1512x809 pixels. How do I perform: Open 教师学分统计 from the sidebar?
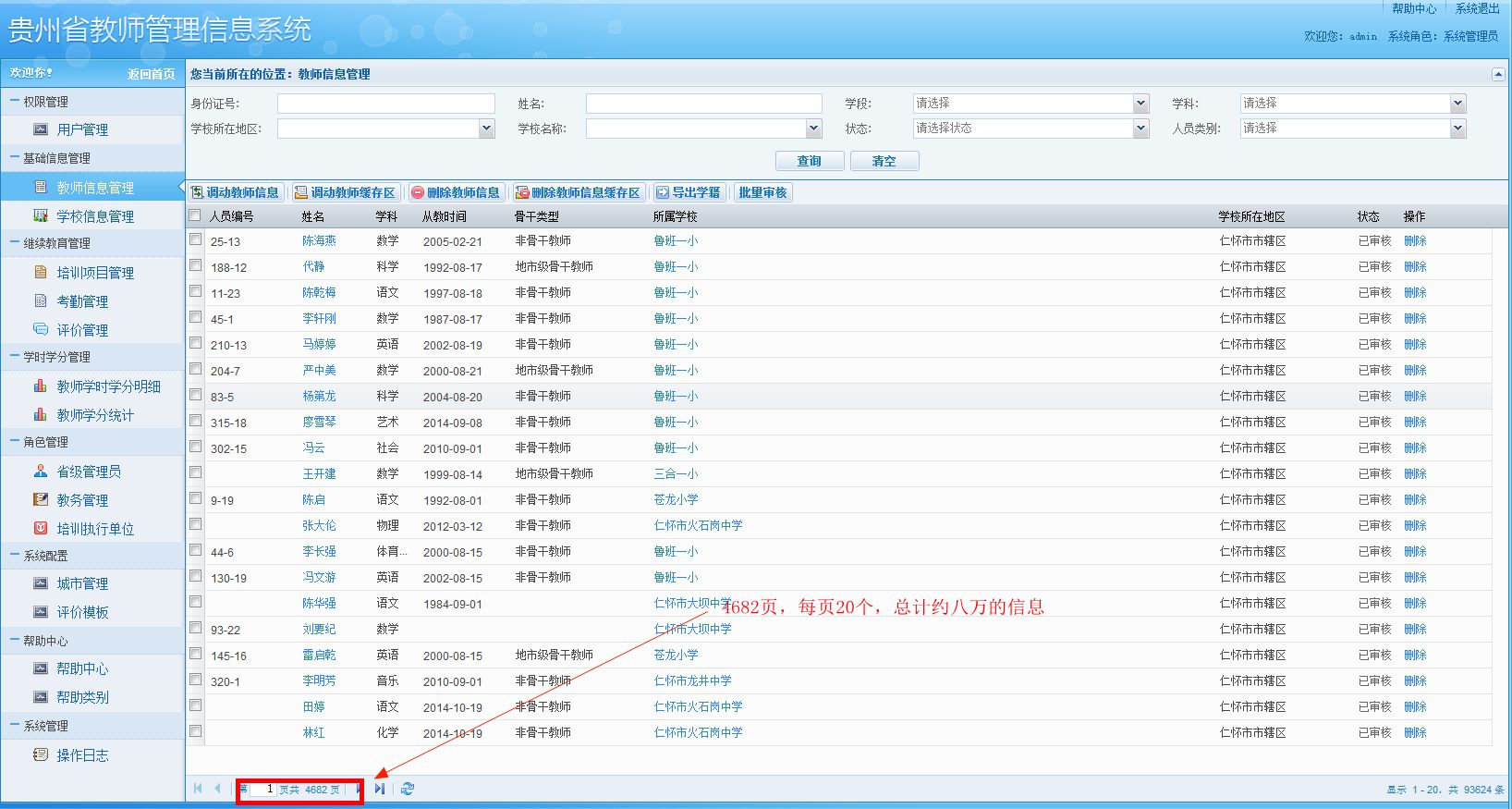click(94, 415)
